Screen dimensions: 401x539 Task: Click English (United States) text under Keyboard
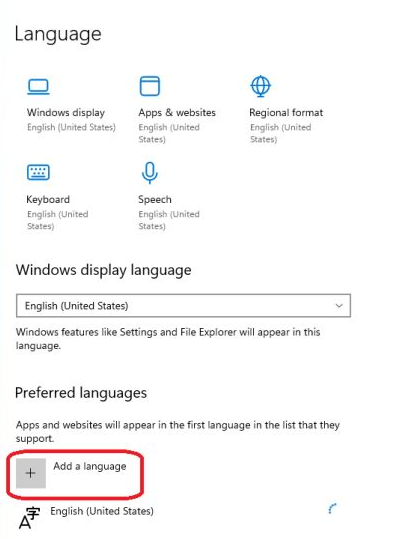[x=57, y=220]
